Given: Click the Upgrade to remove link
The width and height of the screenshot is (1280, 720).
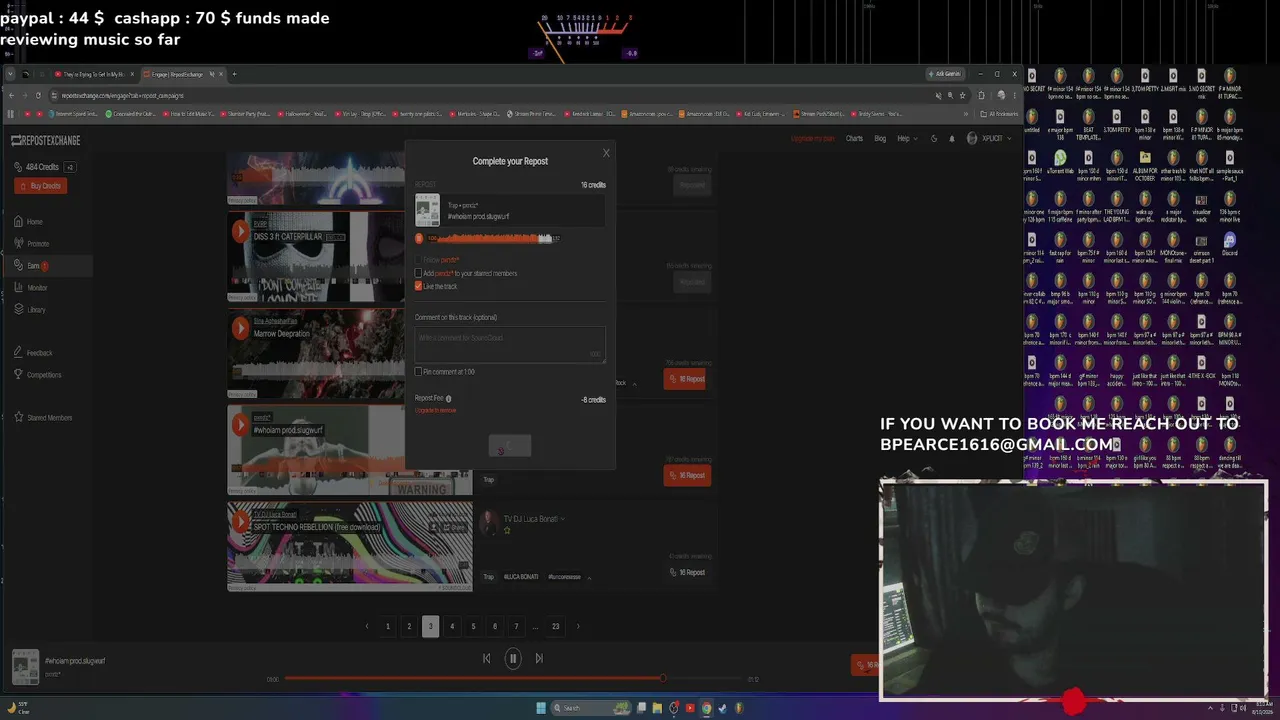Looking at the screenshot, I should point(435,410).
